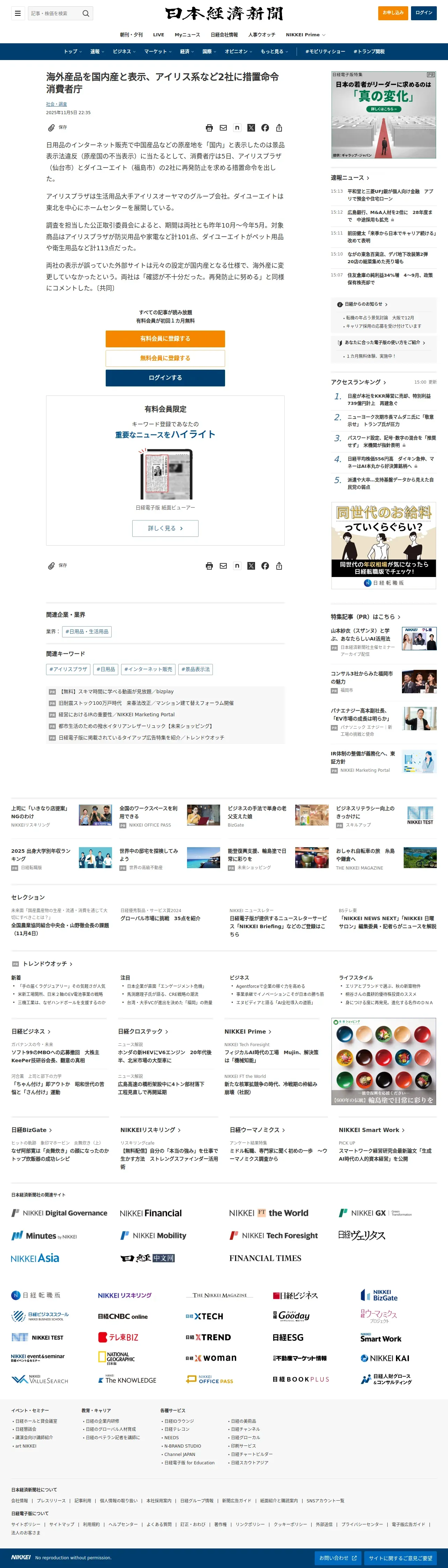Open the テレ東BIZ logo link
This screenshot has height=1568, width=448.
point(119,1337)
